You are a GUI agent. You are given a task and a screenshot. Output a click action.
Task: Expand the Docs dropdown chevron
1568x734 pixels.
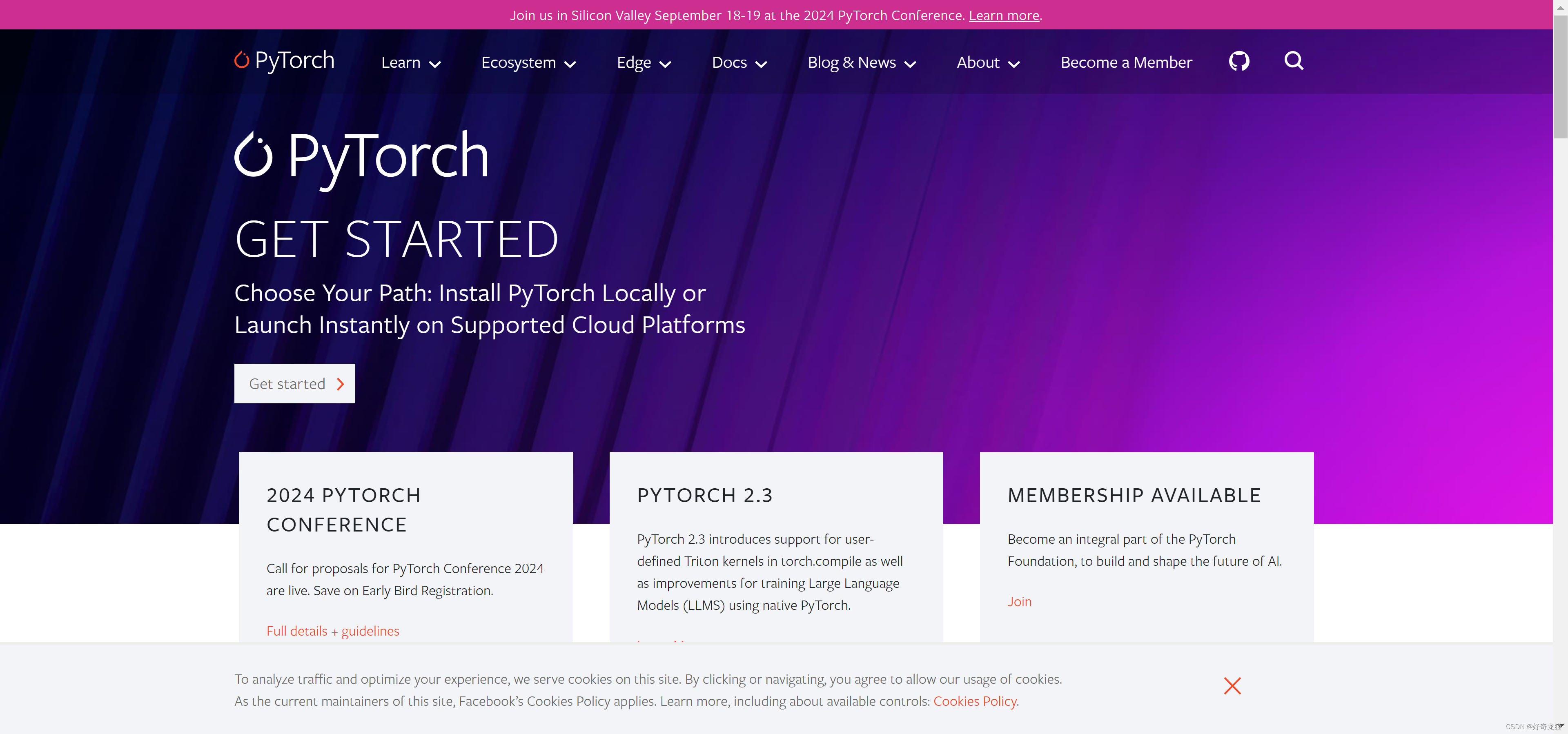click(x=761, y=64)
